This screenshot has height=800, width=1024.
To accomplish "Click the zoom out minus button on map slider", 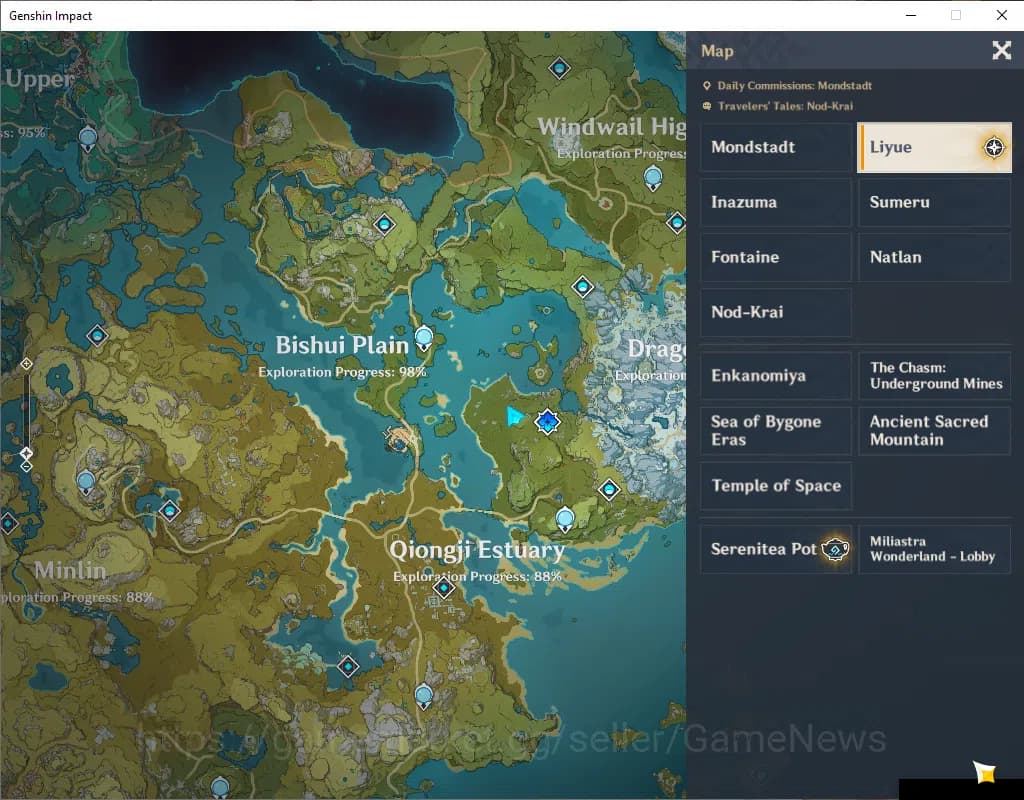I will [x=26, y=466].
